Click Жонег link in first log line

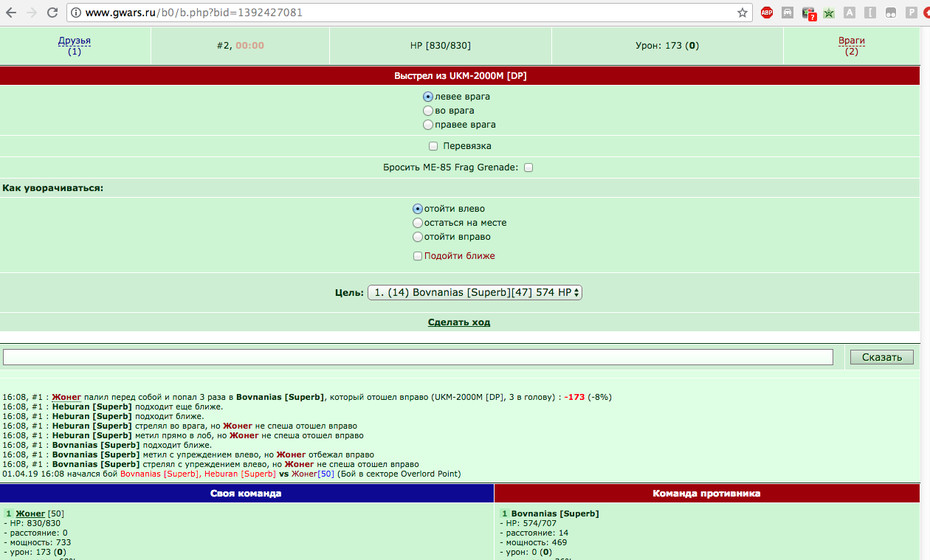[x=66, y=397]
